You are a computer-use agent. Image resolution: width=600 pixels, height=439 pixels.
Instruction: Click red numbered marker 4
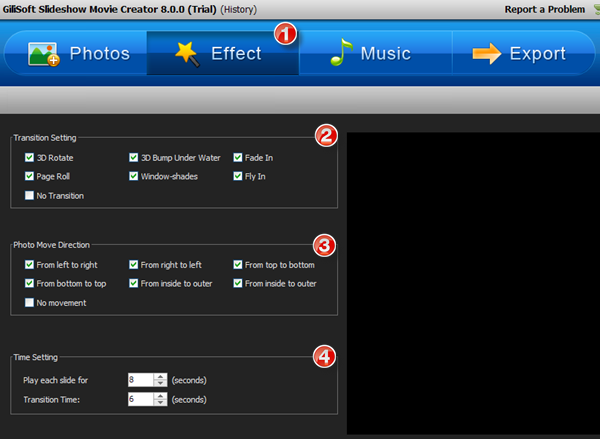point(324,356)
